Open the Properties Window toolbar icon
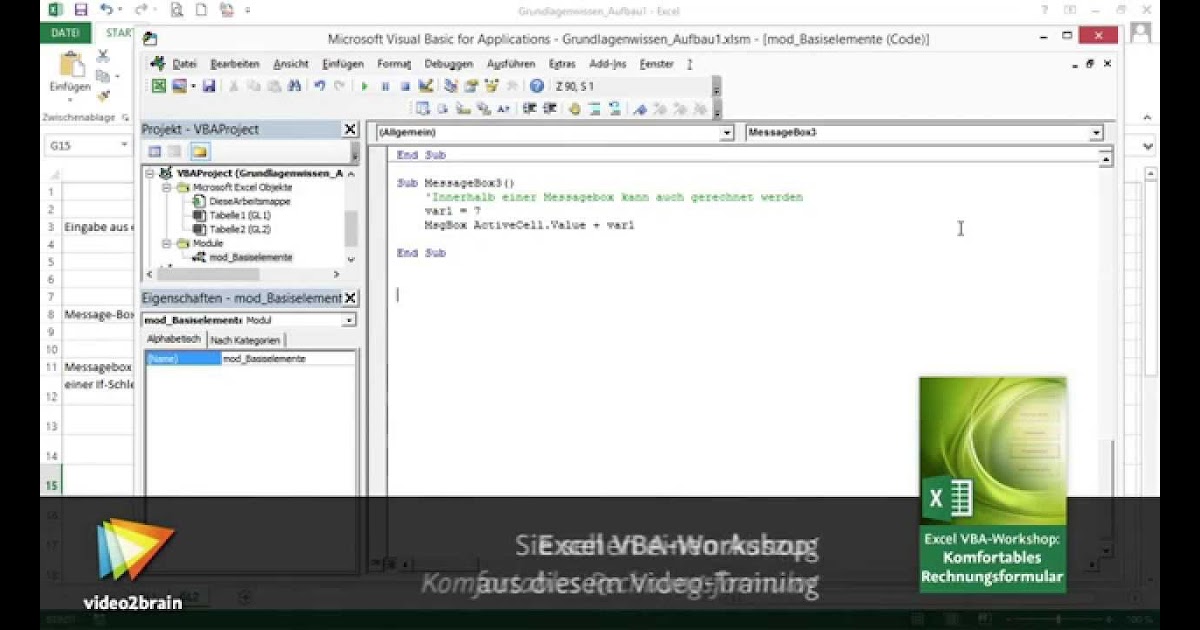1200x630 pixels. click(x=471, y=86)
